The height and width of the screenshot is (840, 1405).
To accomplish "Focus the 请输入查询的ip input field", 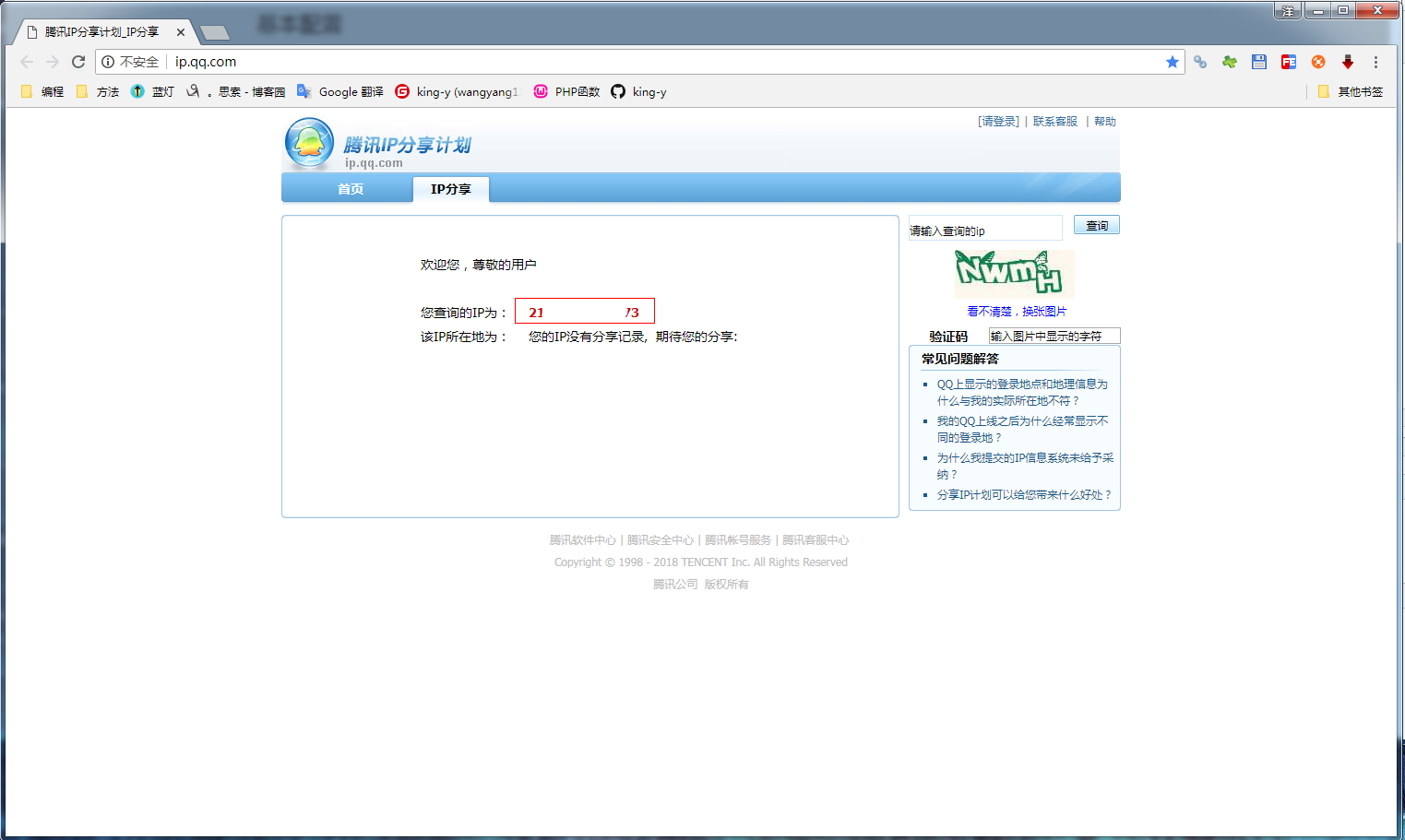I will tap(985, 228).
